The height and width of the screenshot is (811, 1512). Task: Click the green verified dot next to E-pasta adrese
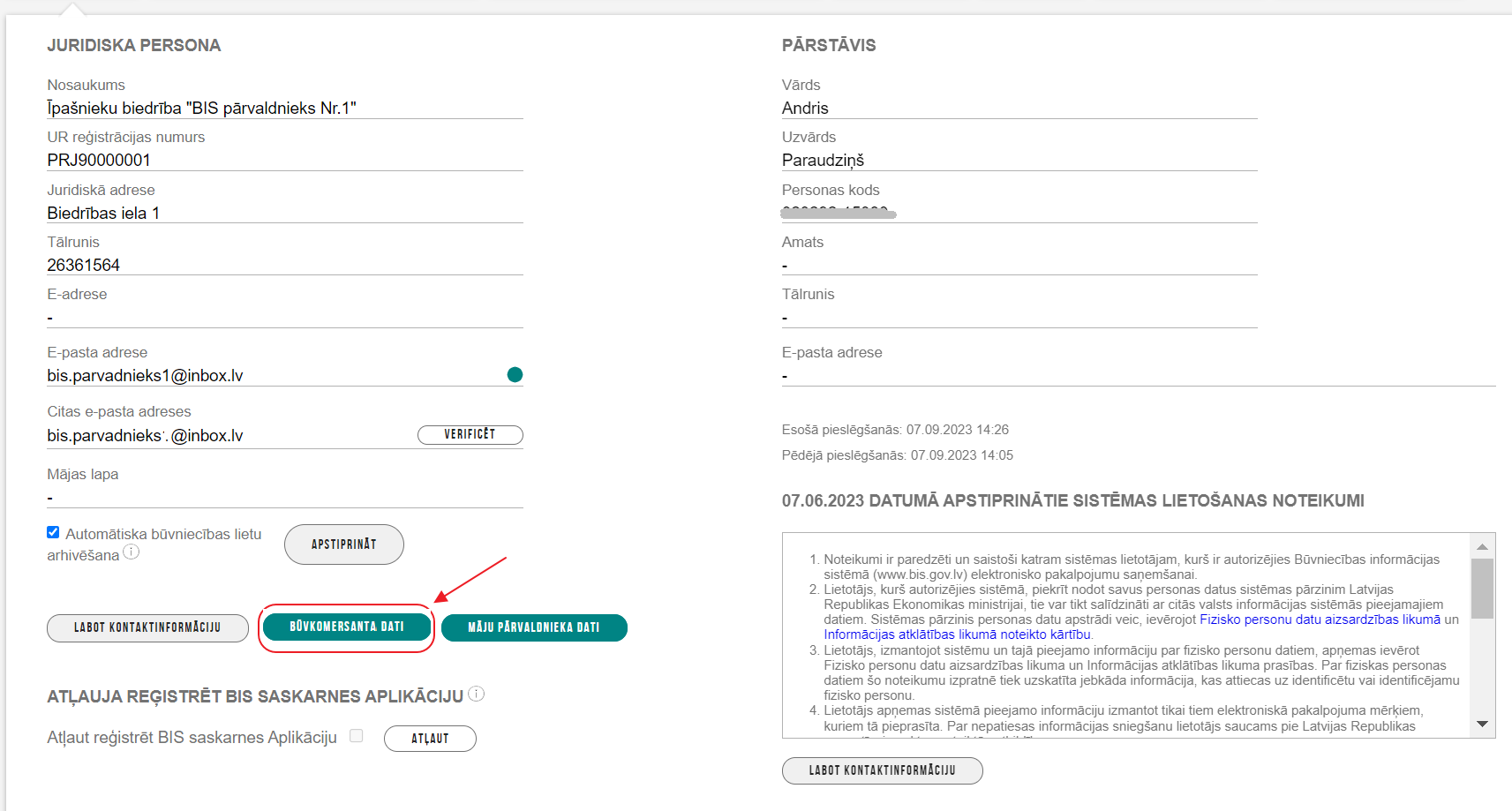[515, 375]
